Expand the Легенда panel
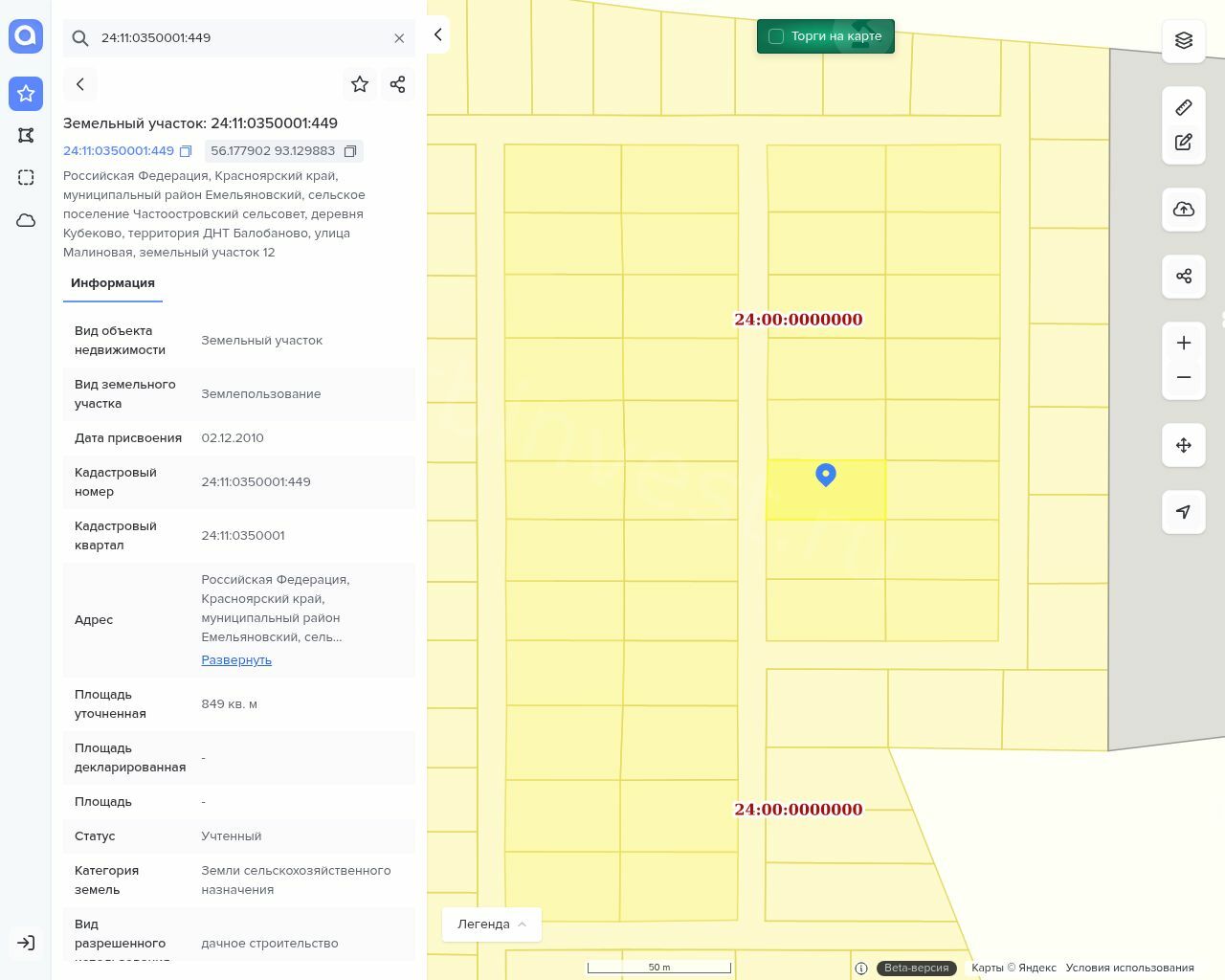This screenshot has width=1225, height=980. click(x=492, y=924)
